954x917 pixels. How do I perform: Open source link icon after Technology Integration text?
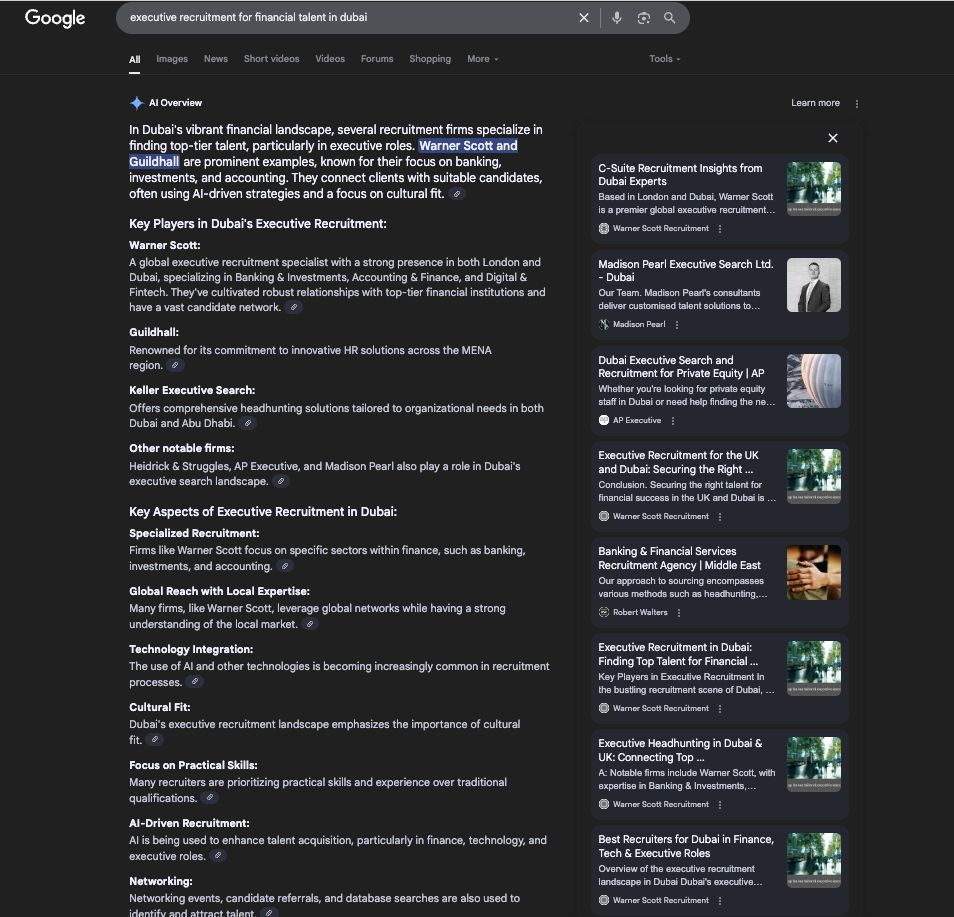coord(195,682)
